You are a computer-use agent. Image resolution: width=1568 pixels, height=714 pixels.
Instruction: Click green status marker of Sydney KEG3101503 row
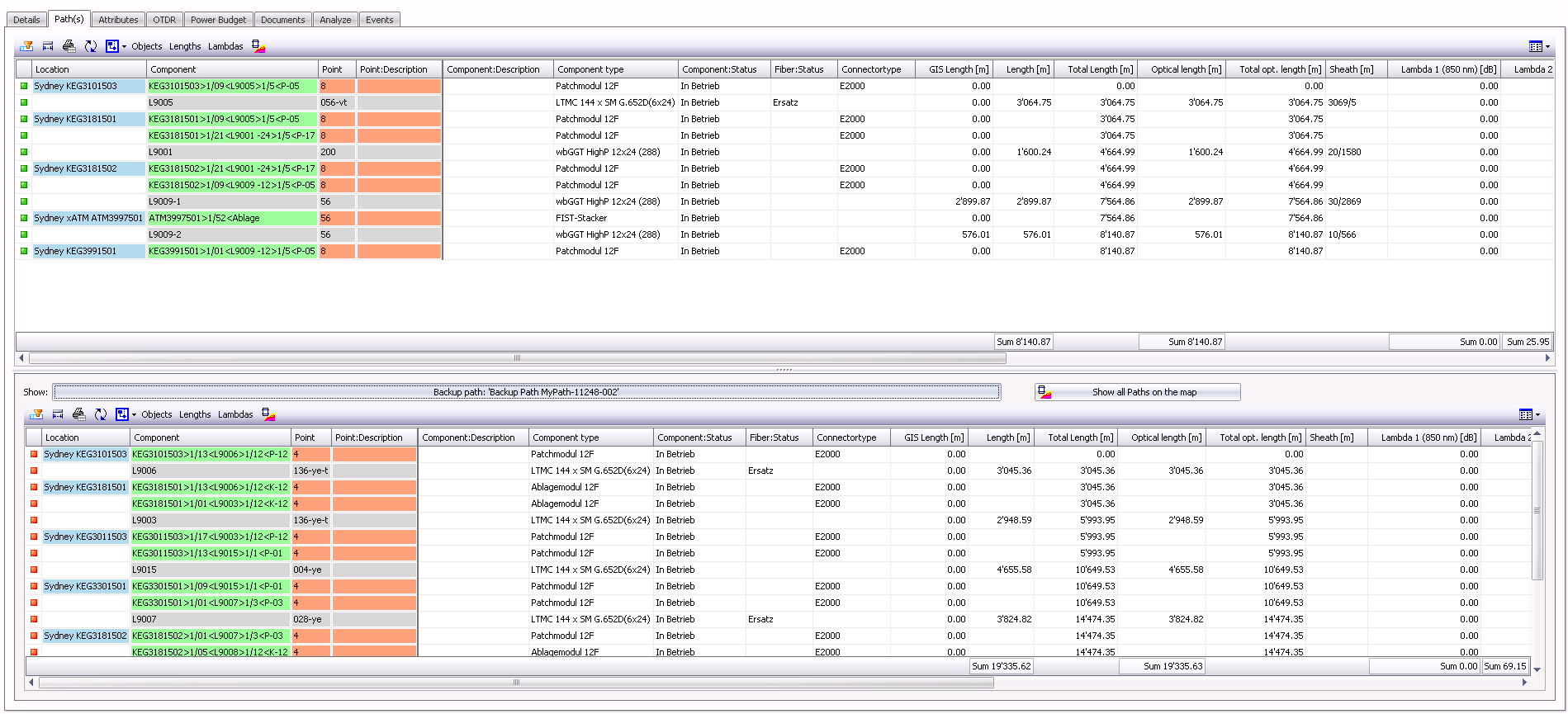click(24, 86)
